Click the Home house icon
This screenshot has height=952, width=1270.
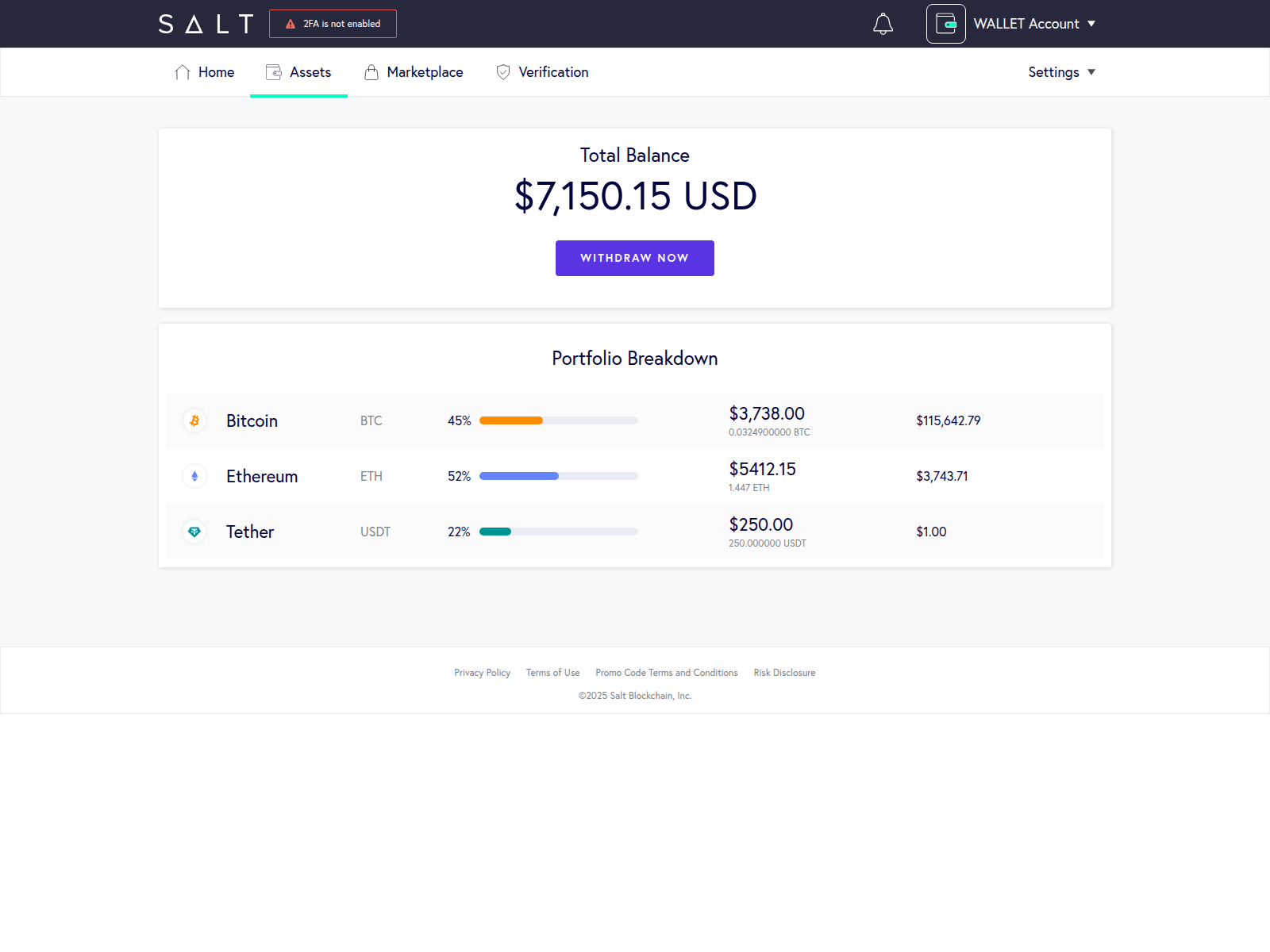[x=183, y=72]
